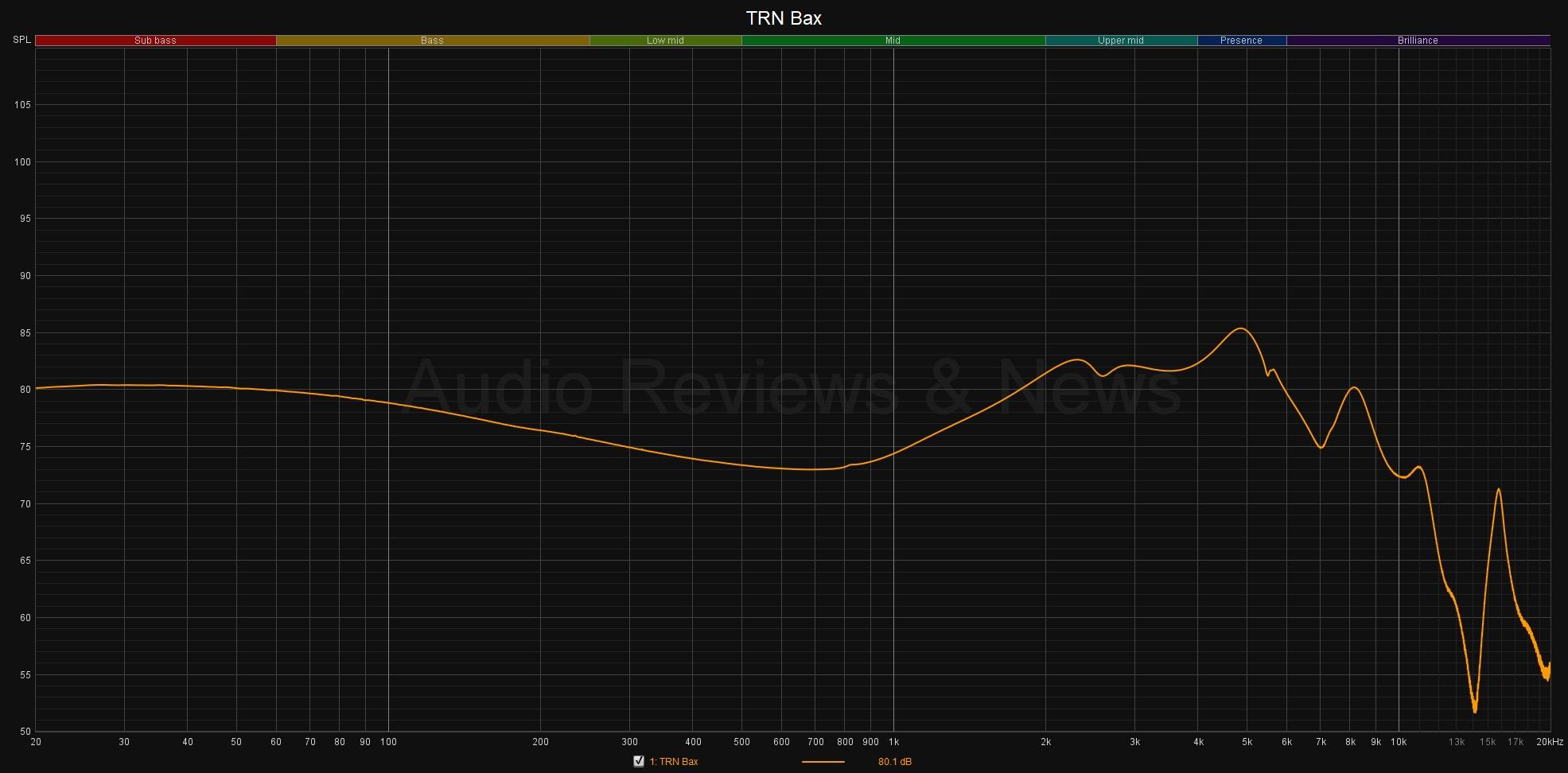This screenshot has height=773, width=1568.
Task: Click the 1k frequency axis label
Action: (x=893, y=742)
